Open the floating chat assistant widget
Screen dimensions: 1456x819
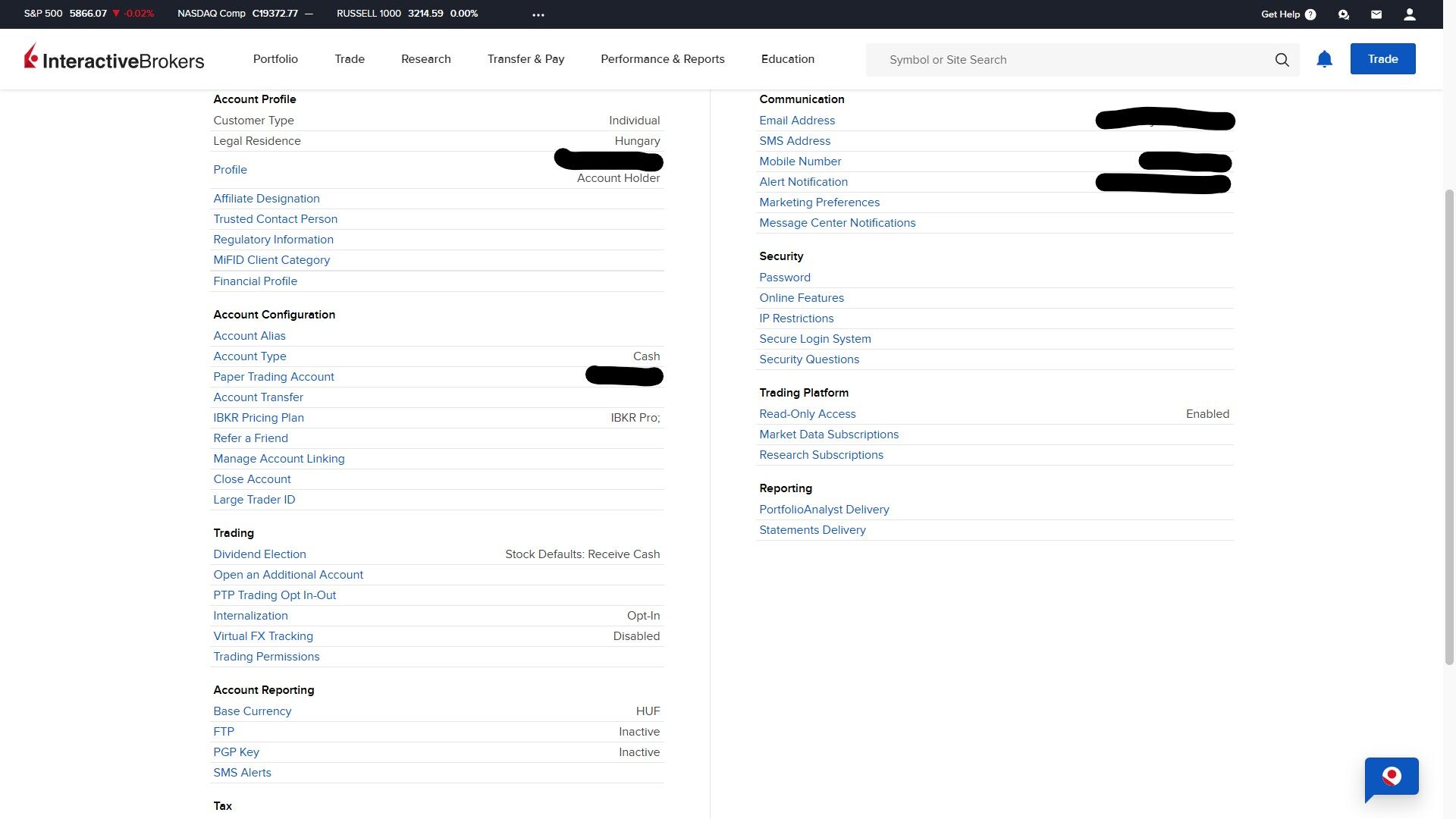coord(1392,777)
